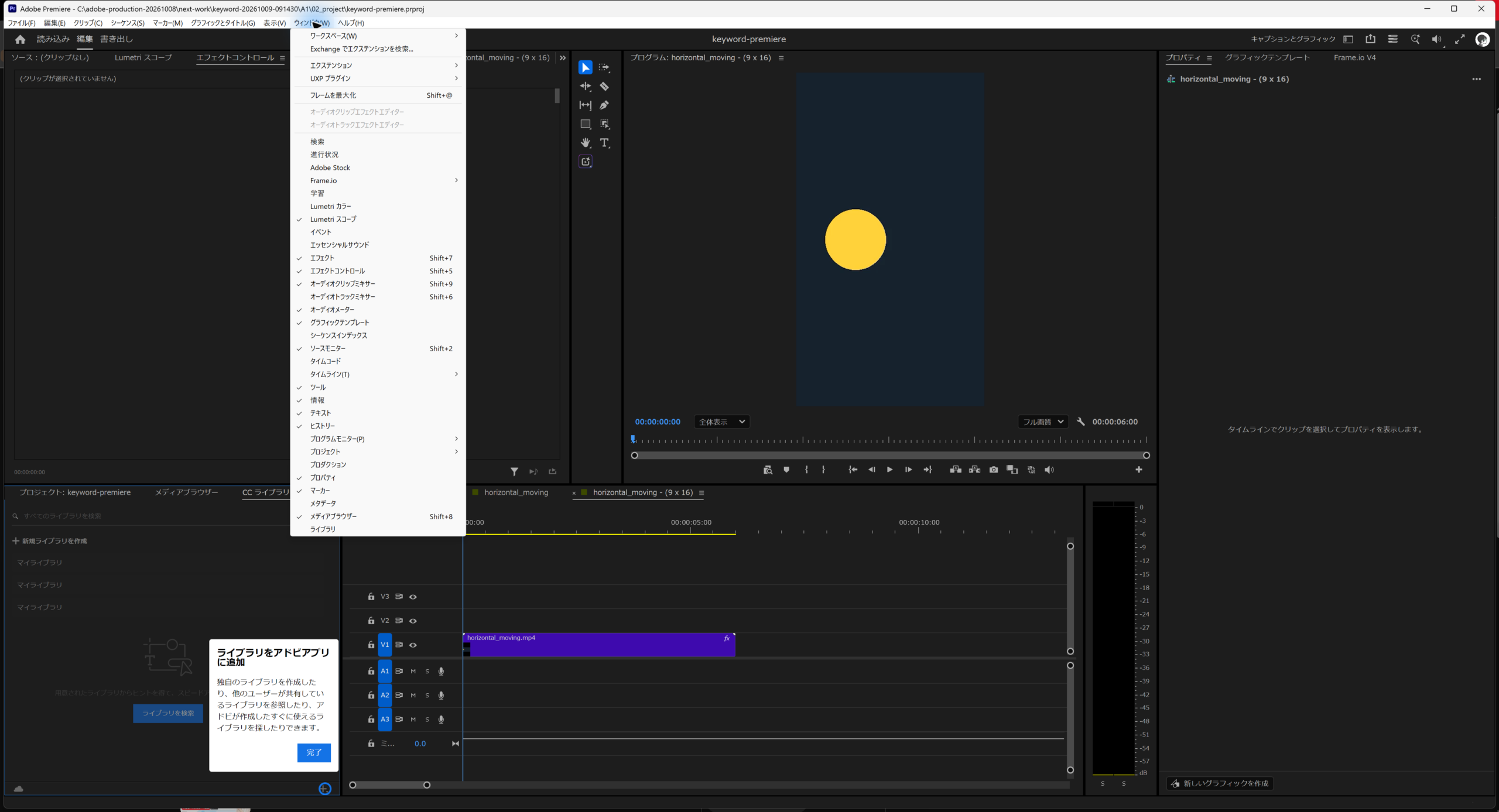The width and height of the screenshot is (1499, 812).
Task: Add marker in Program monitor
Action: [x=786, y=470]
